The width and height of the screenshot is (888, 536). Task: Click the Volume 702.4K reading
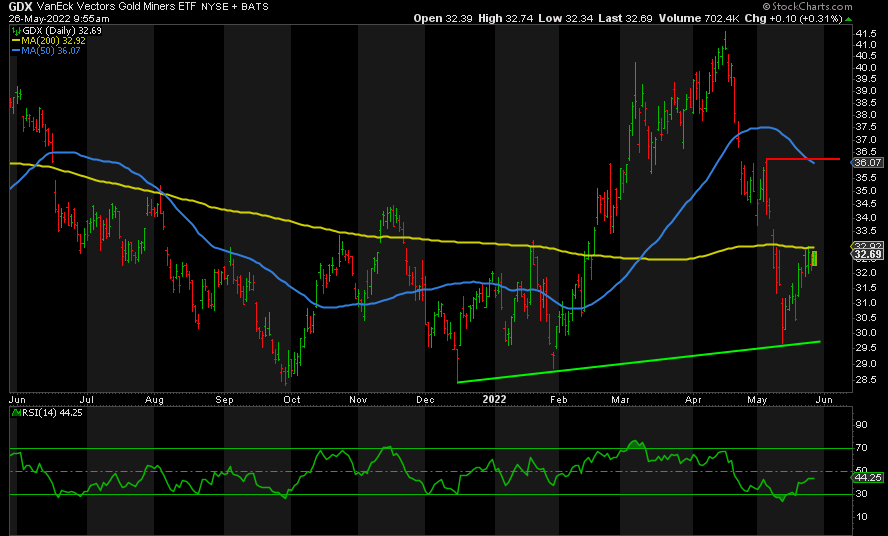click(x=699, y=18)
